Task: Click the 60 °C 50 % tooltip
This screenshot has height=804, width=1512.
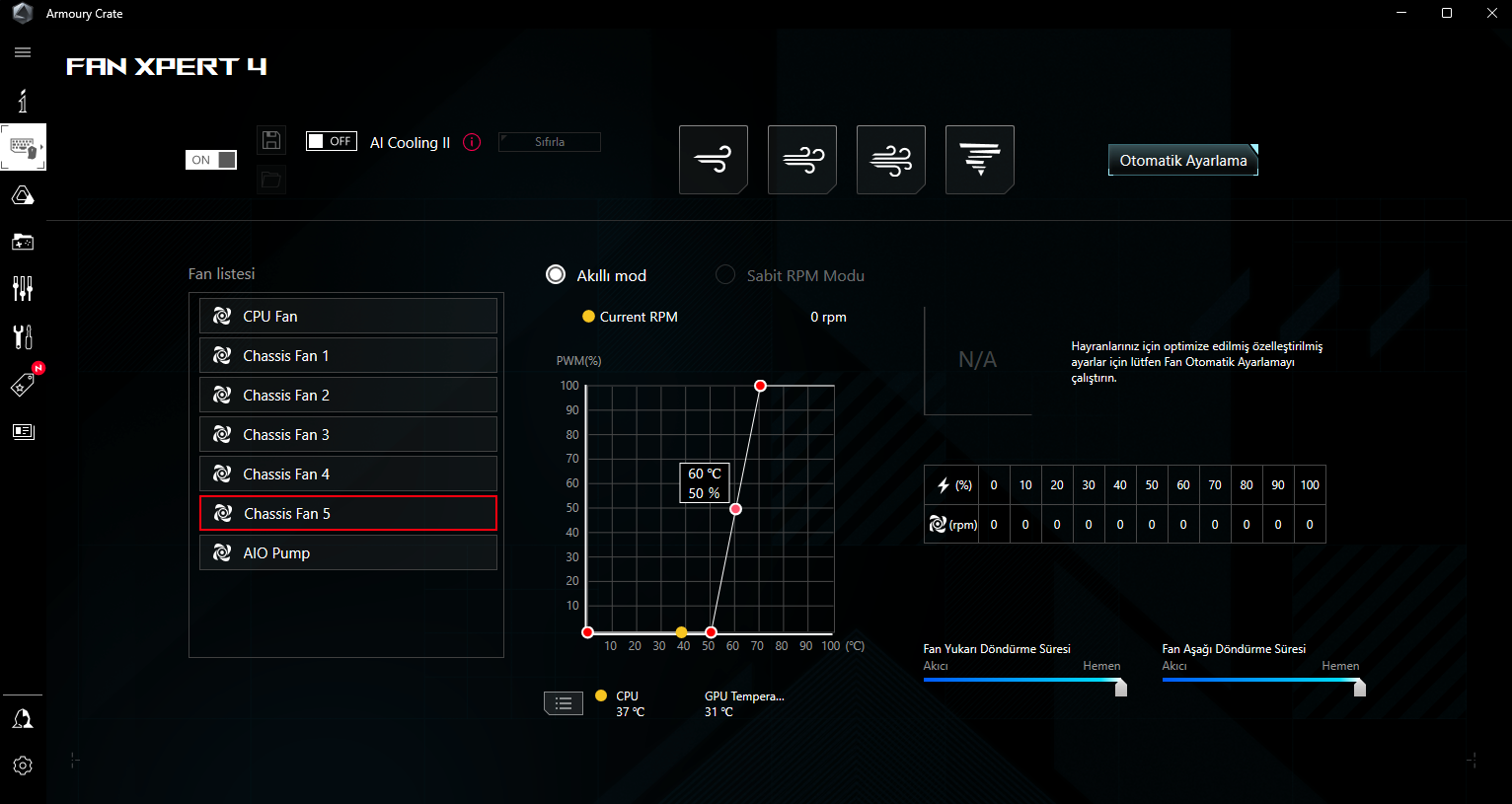Action: point(705,483)
